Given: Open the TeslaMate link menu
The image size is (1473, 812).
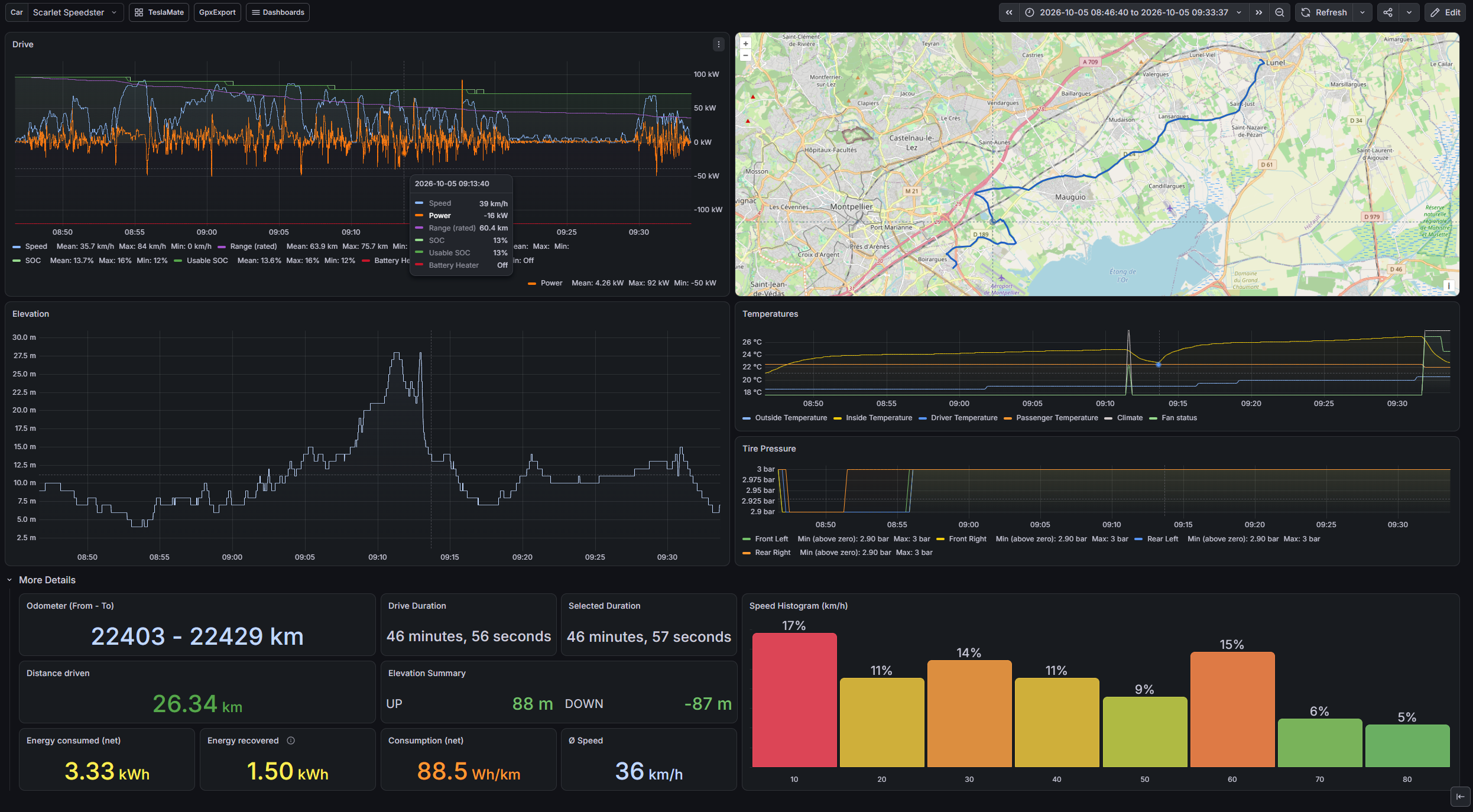Looking at the screenshot, I should click(x=159, y=12).
